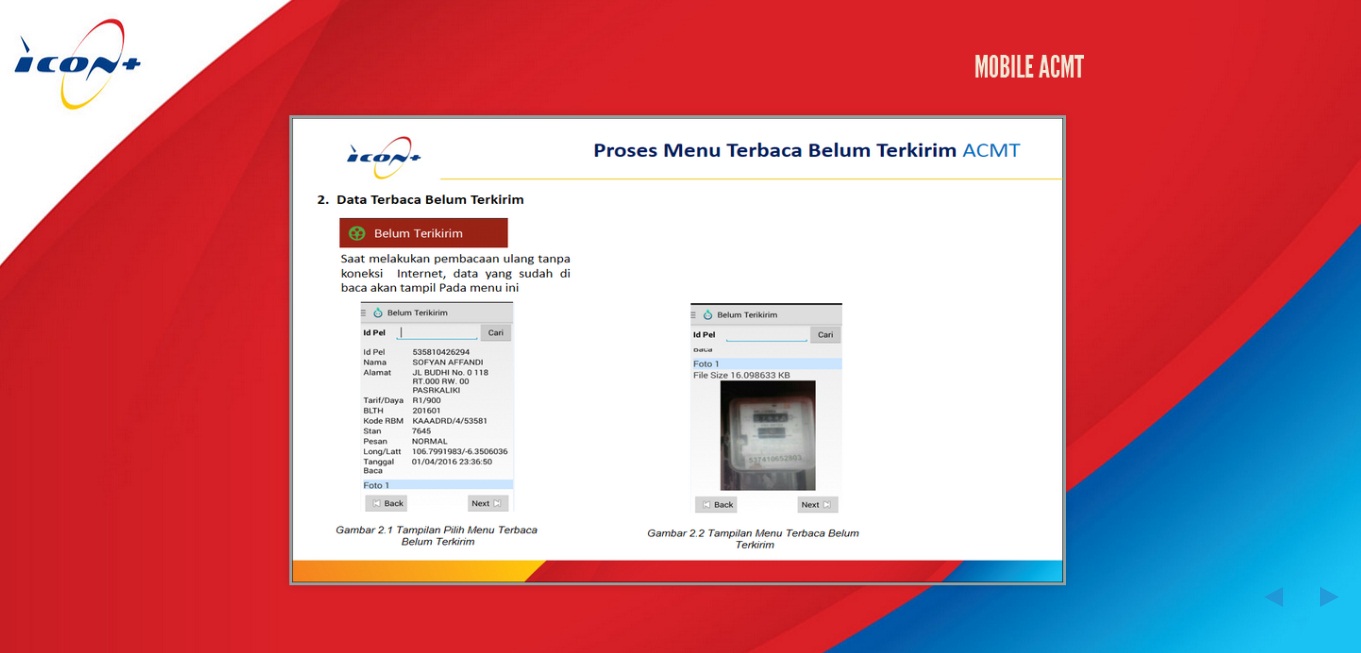Go to the next slide arrow
This screenshot has height=653, width=1361.
tap(1328, 597)
